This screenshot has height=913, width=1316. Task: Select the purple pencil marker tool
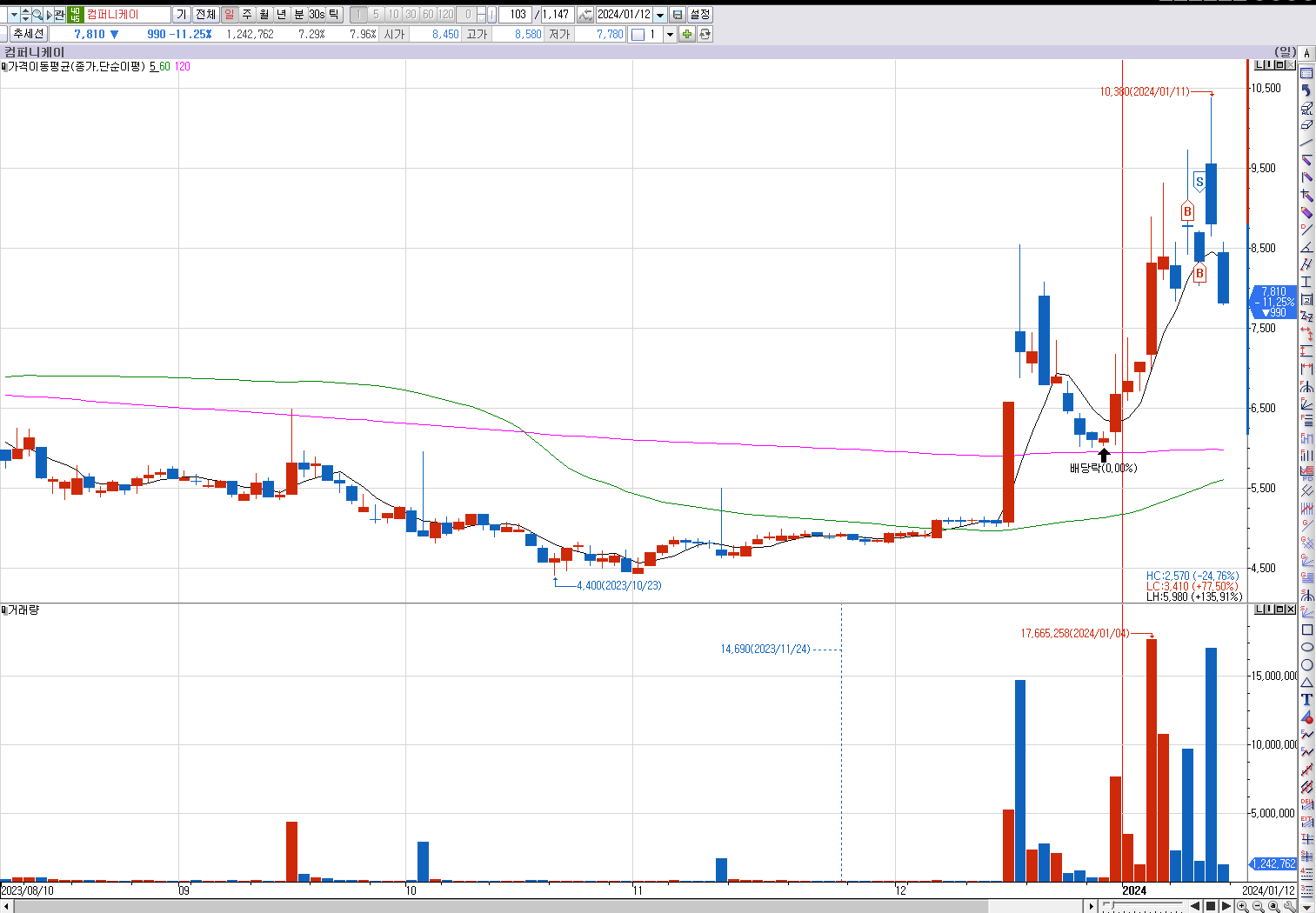tap(1306, 212)
